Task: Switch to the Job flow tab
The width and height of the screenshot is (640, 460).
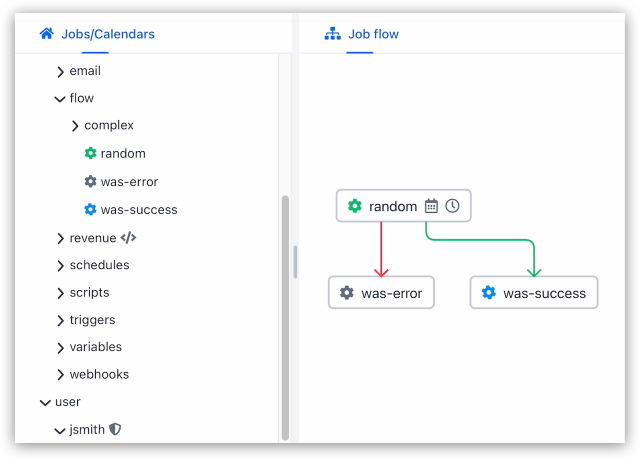Action: tap(362, 34)
